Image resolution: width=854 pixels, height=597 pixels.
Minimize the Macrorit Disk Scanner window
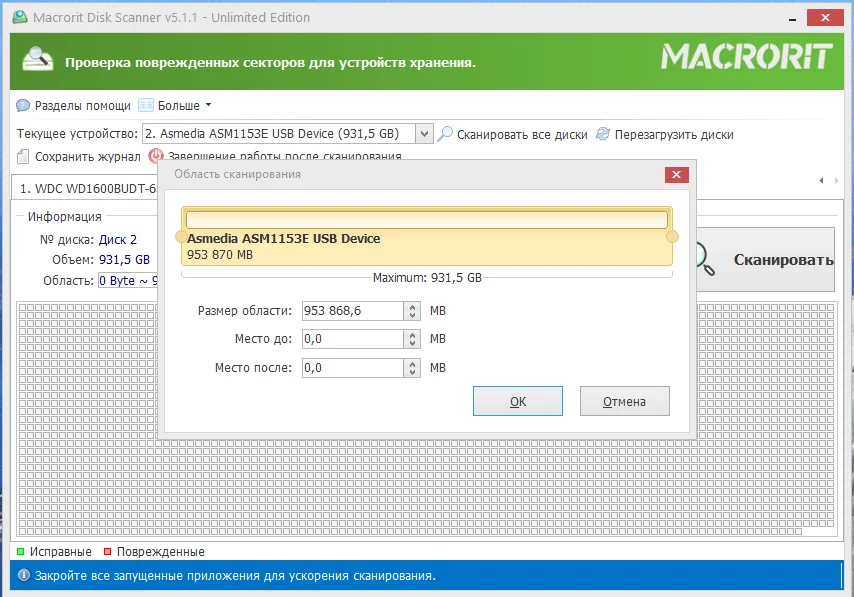pos(792,18)
